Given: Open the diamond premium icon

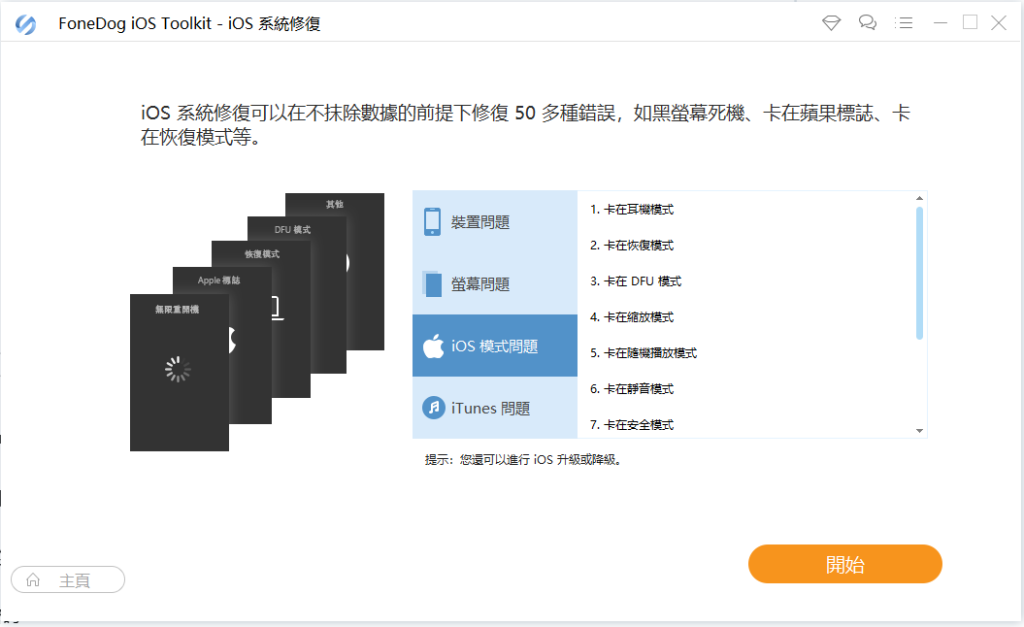Looking at the screenshot, I should click(x=831, y=23).
